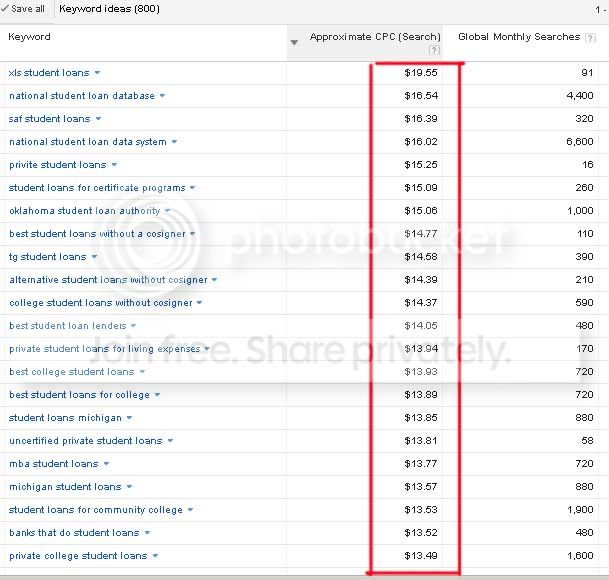Image resolution: width=609 pixels, height=580 pixels.
Task: Click the 1,900 monthly searches value
Action: point(580,510)
